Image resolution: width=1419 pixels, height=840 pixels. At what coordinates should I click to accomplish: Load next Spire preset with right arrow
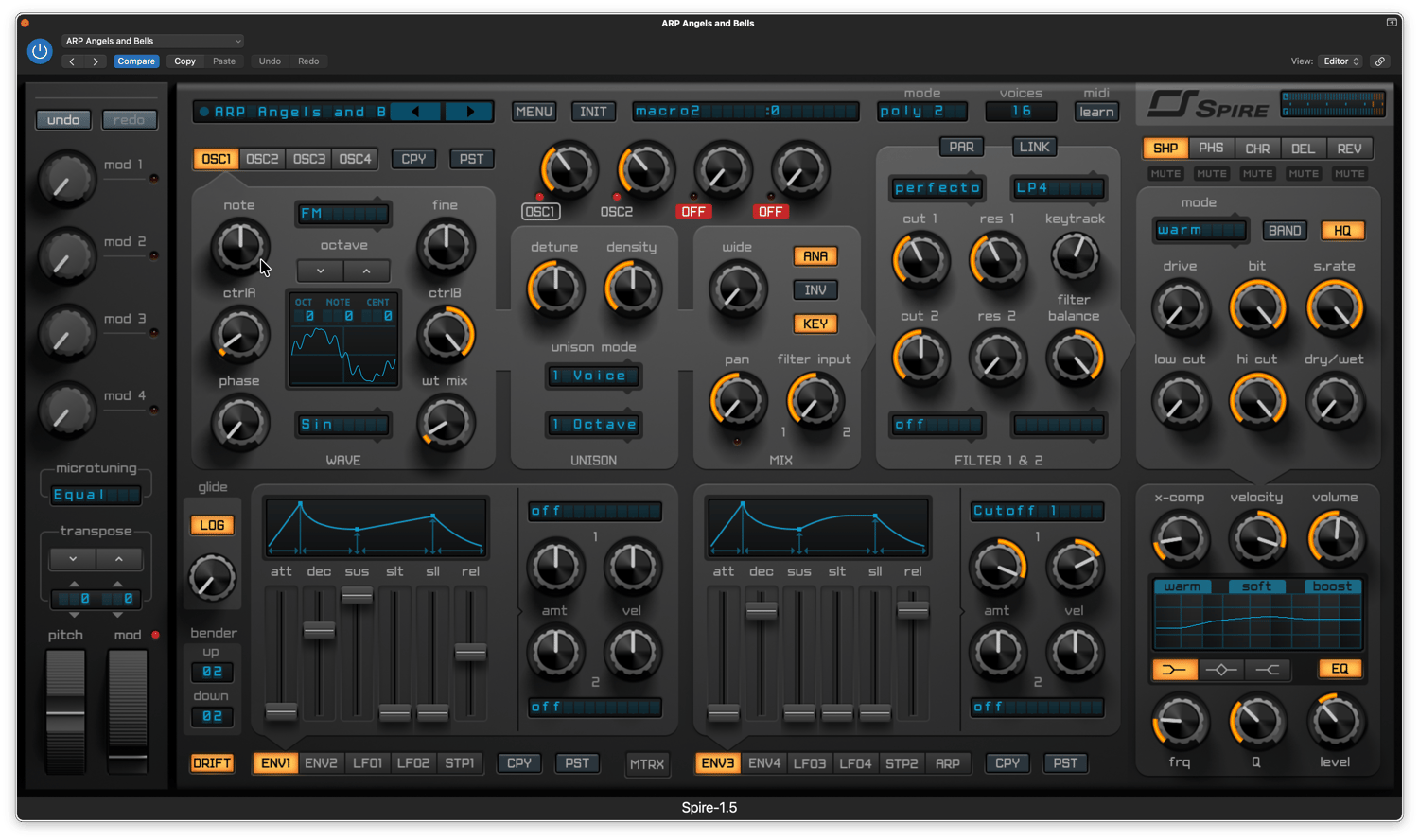click(x=470, y=112)
